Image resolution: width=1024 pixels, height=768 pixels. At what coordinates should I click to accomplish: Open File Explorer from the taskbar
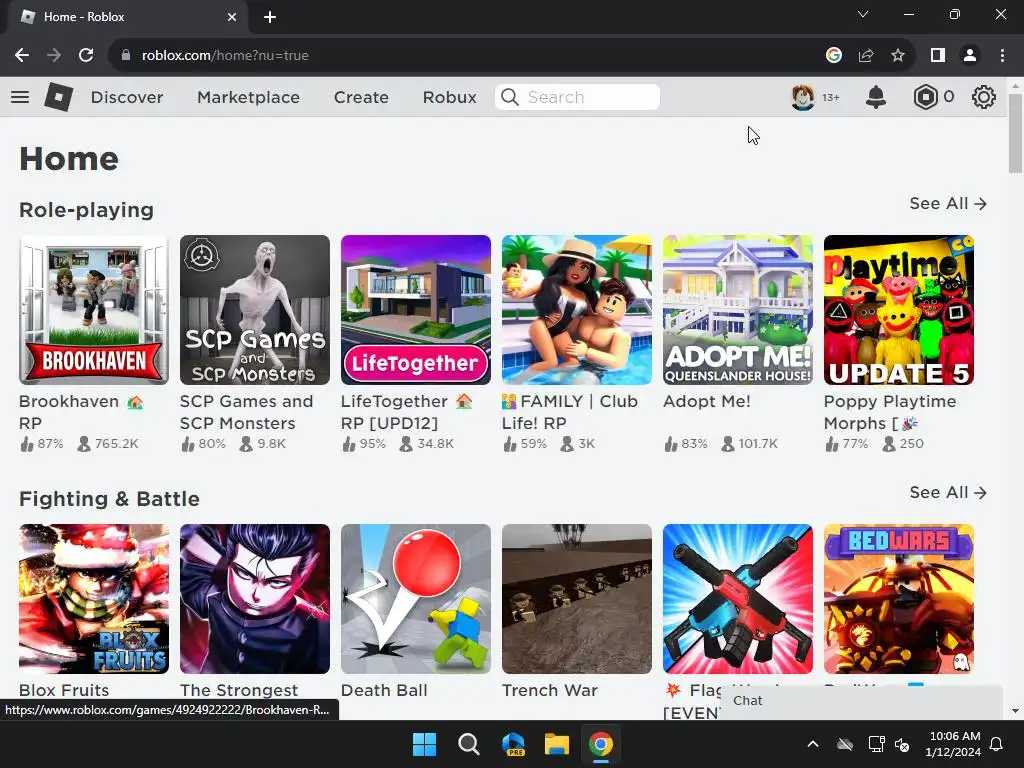click(556, 744)
